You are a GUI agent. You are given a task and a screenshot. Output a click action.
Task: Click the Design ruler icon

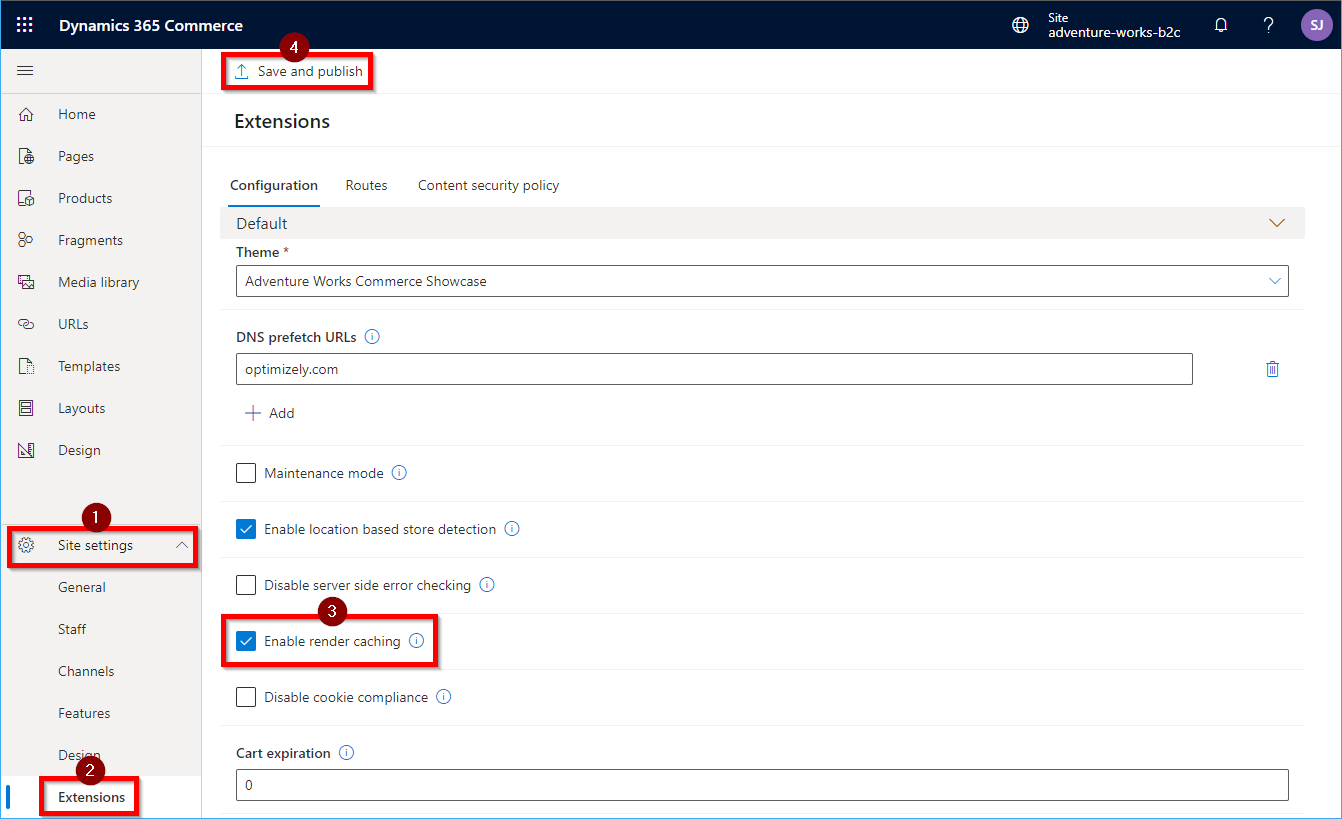26,450
